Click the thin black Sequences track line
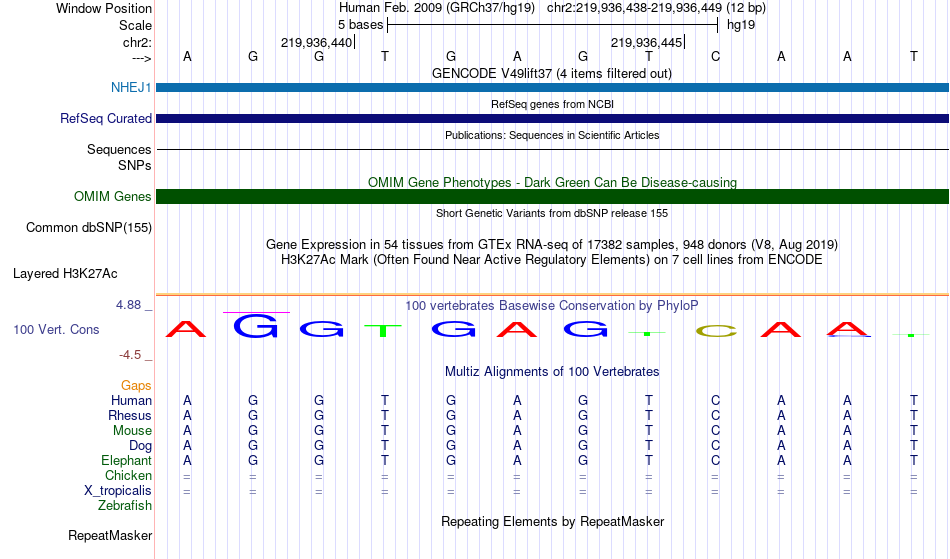 [x=553, y=150]
